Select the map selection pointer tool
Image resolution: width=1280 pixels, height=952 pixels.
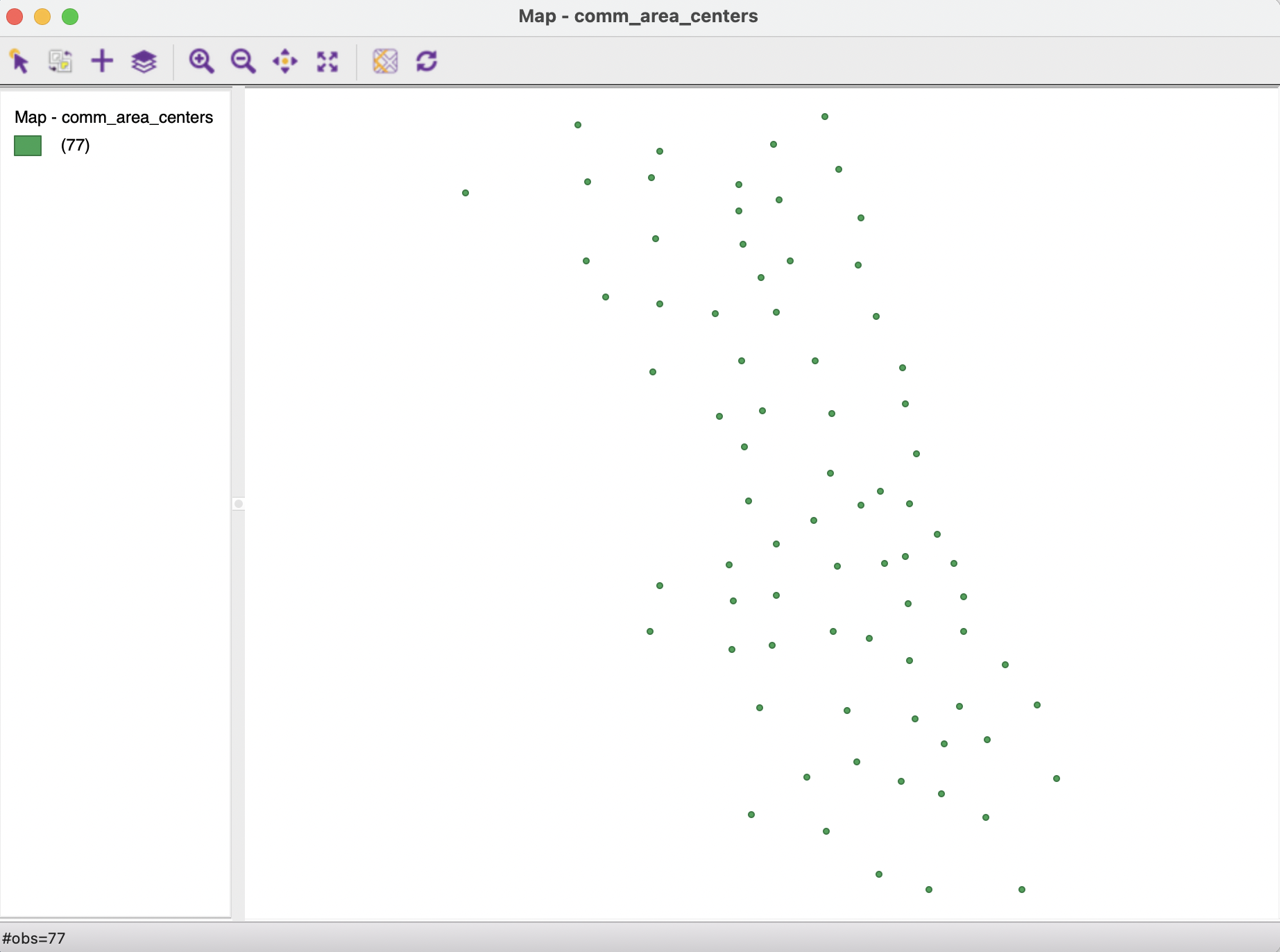(x=19, y=61)
